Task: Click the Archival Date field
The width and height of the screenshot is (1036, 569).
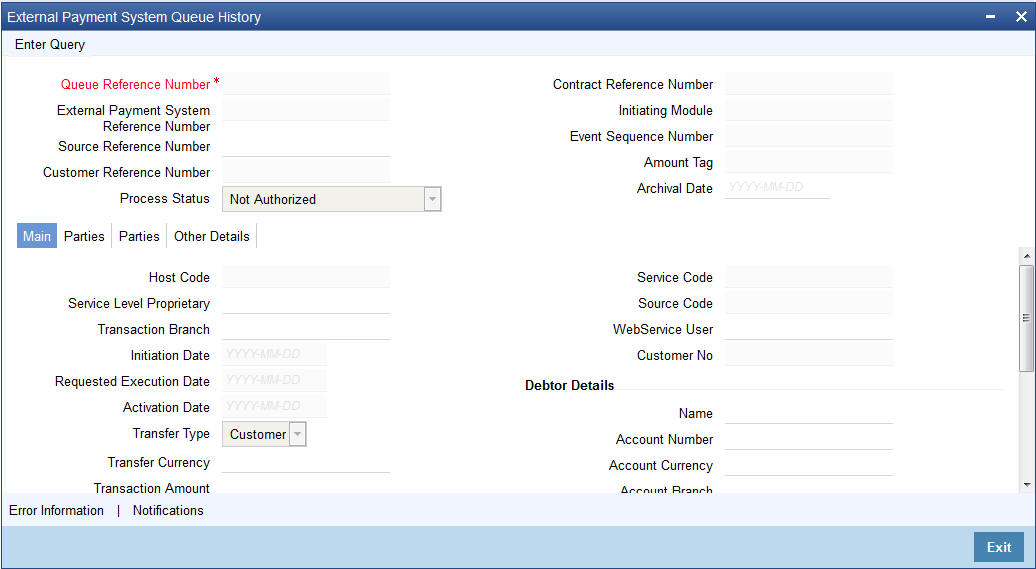Action: (778, 188)
